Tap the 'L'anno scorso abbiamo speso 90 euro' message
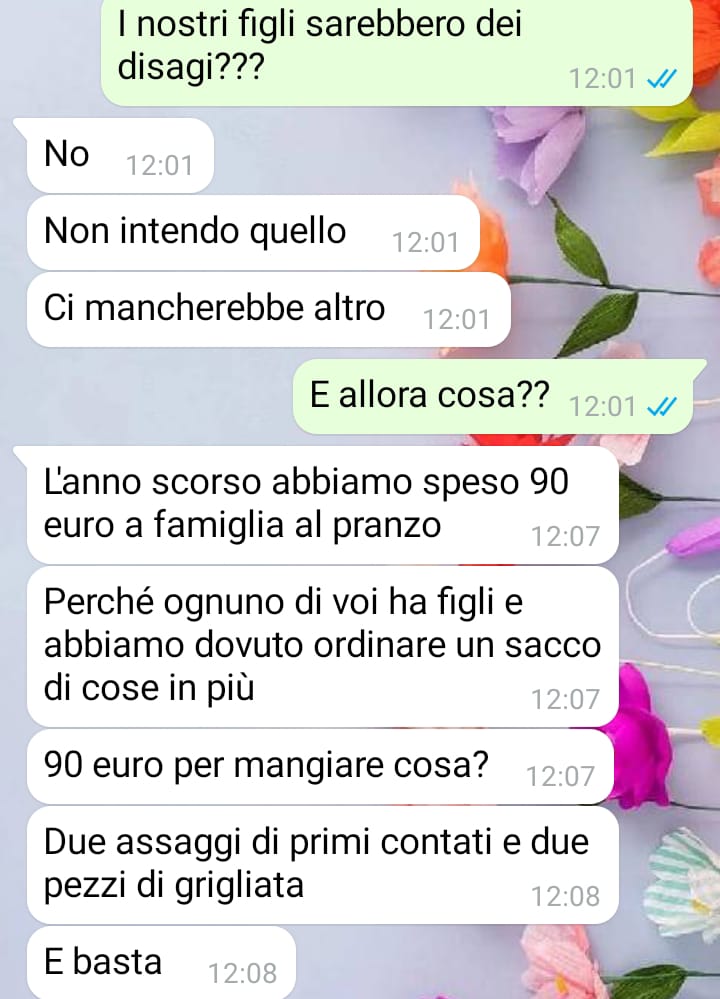 322,505
